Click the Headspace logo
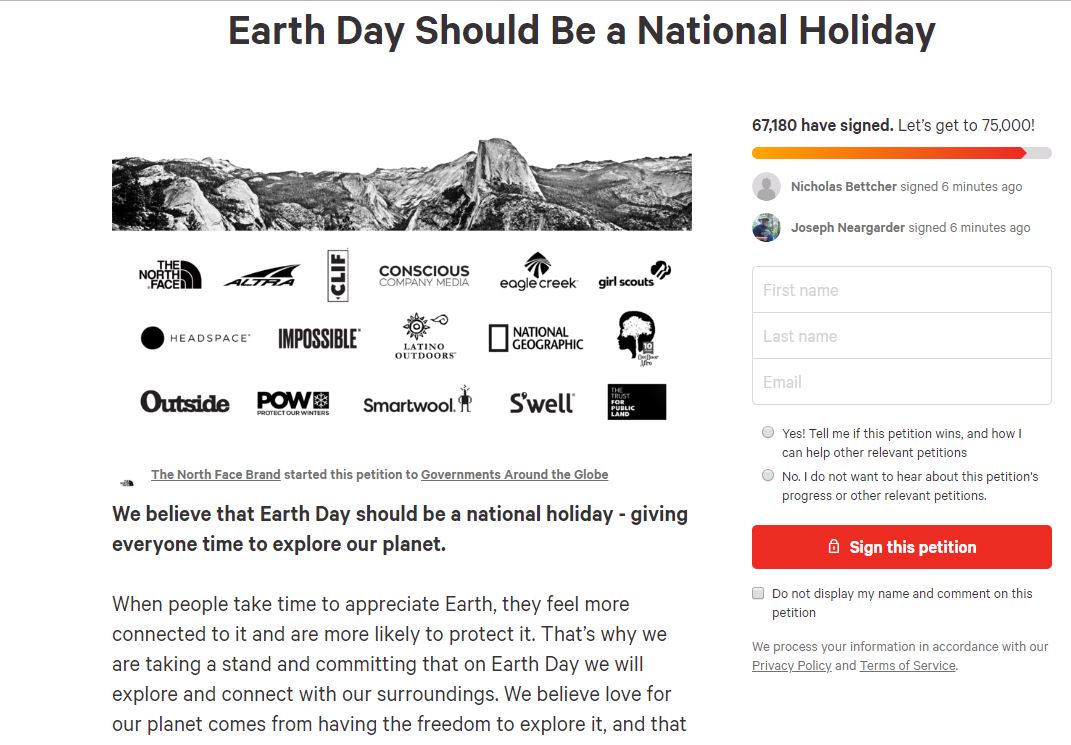The width and height of the screenshot is (1071, 745). coord(196,338)
